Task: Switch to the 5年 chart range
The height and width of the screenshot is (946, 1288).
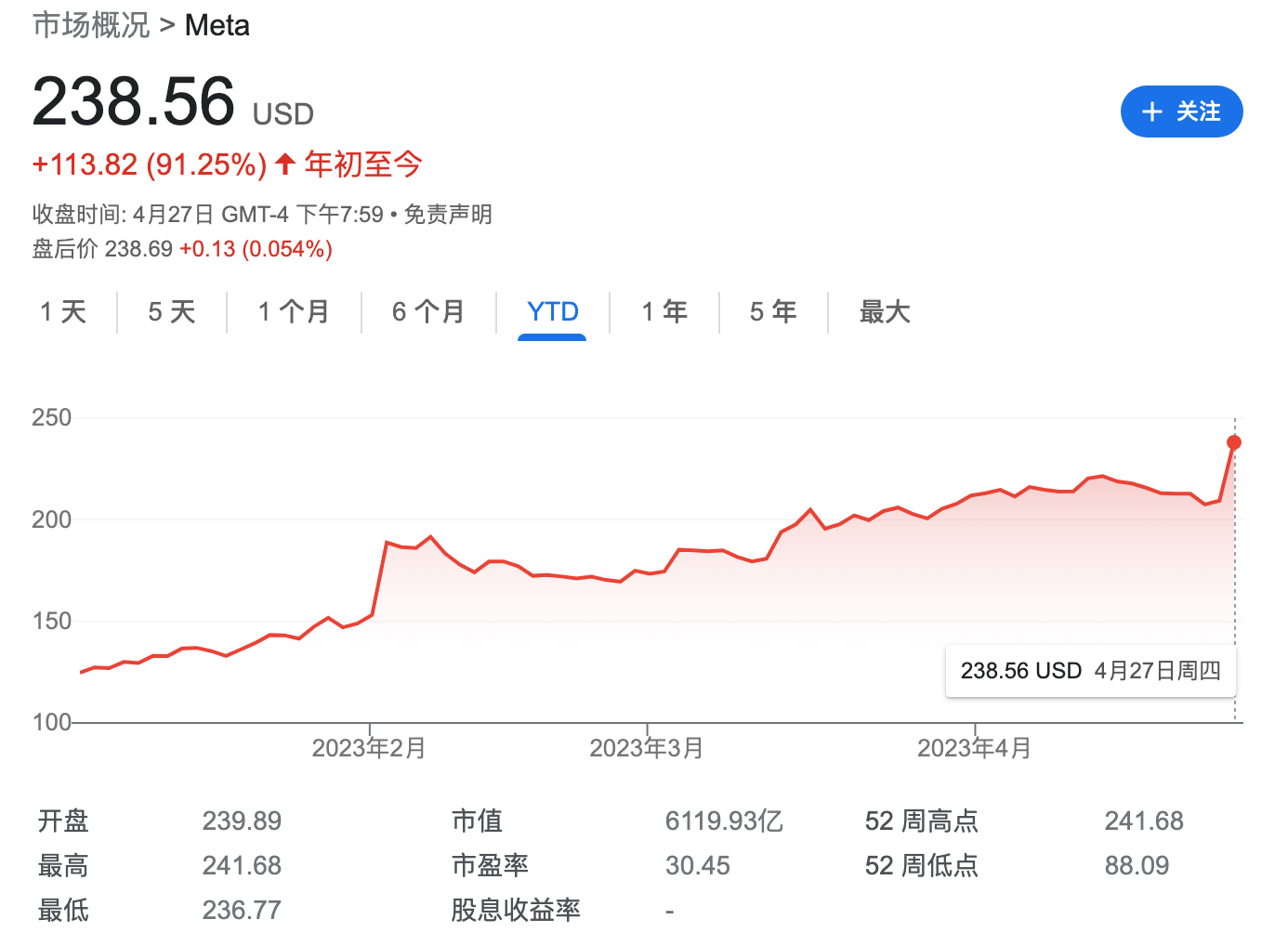Action: point(773,312)
